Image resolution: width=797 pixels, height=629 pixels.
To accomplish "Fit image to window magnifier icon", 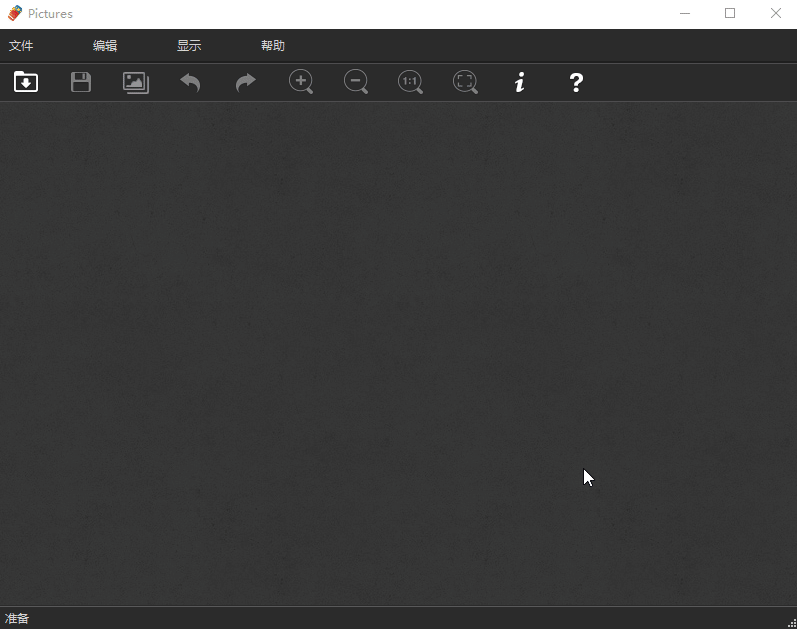I will (465, 82).
